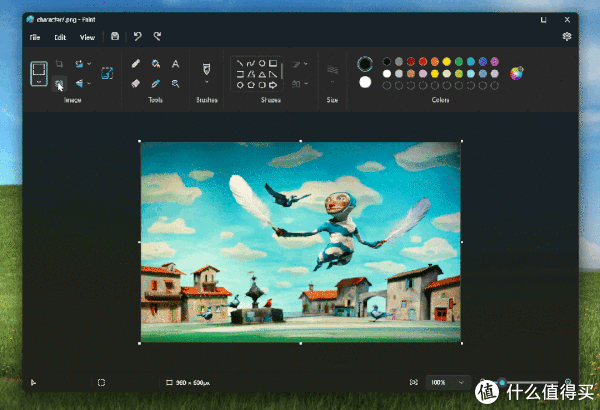
Task: Click the selection size icon in status bar
Action: coord(101,382)
